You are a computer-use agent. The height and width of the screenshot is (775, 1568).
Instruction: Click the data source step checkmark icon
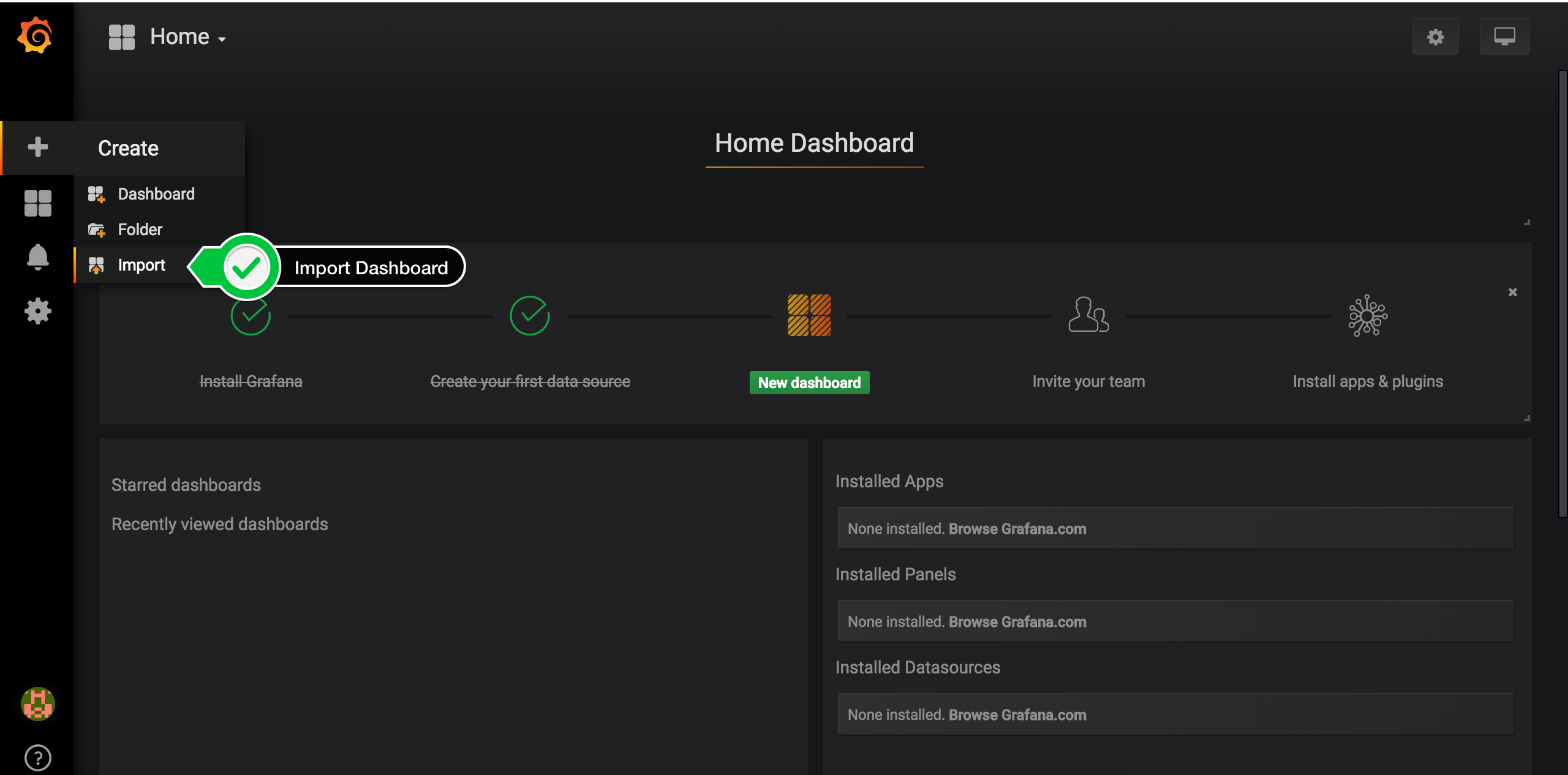click(x=530, y=316)
